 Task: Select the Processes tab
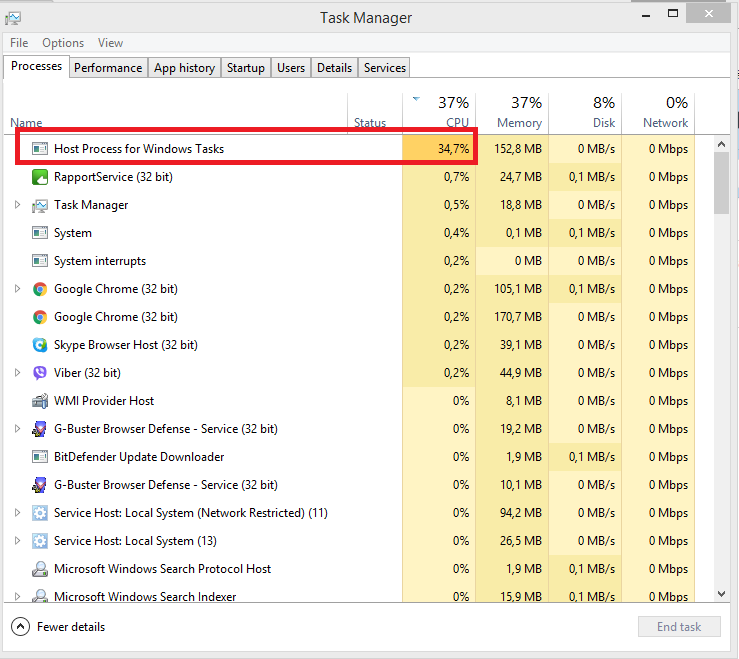(x=36, y=66)
